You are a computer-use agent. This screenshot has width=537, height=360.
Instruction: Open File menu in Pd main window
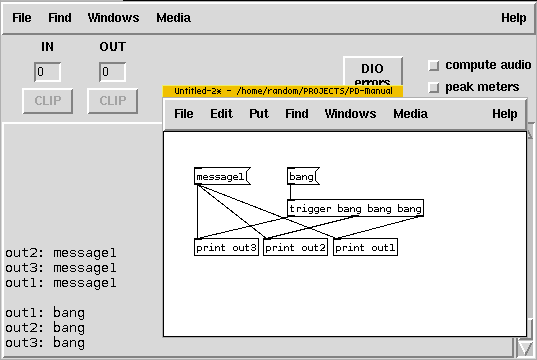pos(22,18)
